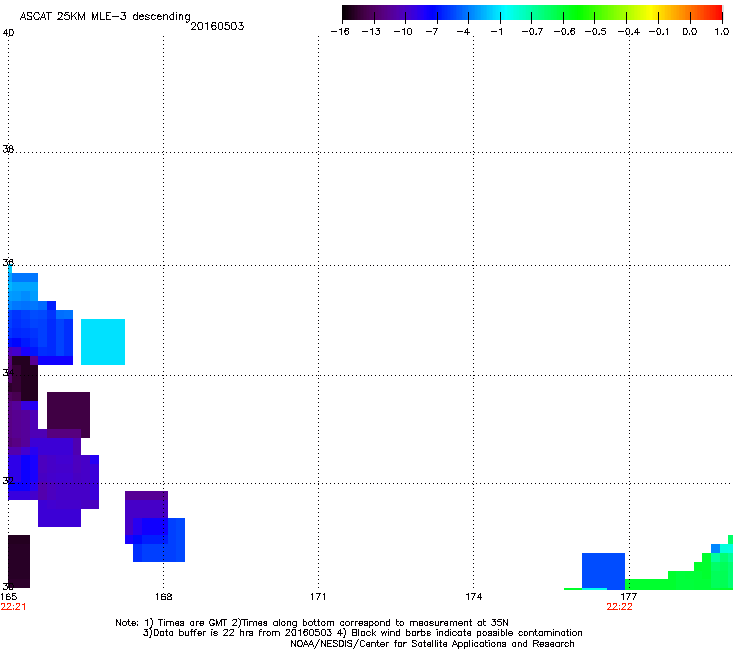Click the red time stamp "22:22"
The width and height of the screenshot is (740, 650).
coord(619,607)
